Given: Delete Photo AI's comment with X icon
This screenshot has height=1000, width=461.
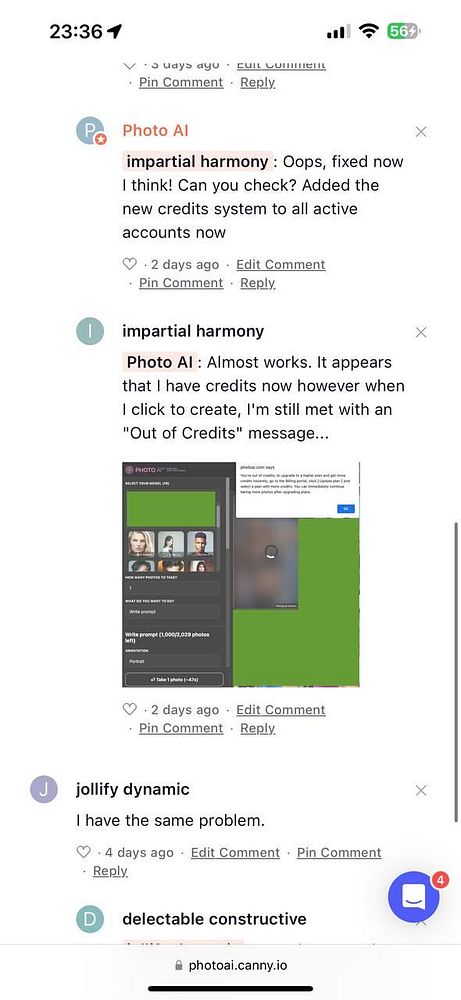Looking at the screenshot, I should pos(421,132).
